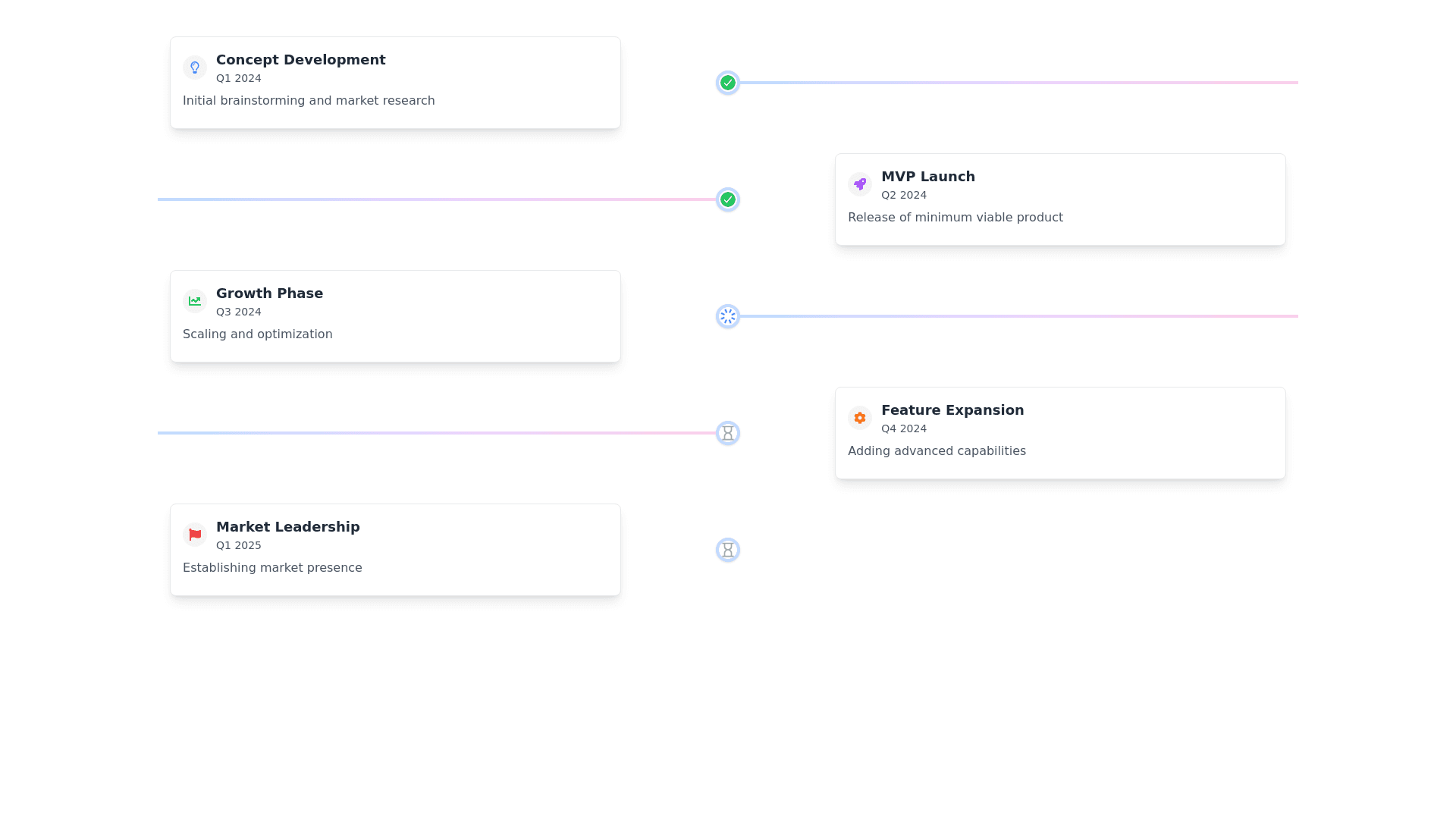This screenshot has height=819, width=1456.
Task: Click the orange gear icon on Feature Expansion
Action: pyautogui.click(x=859, y=417)
